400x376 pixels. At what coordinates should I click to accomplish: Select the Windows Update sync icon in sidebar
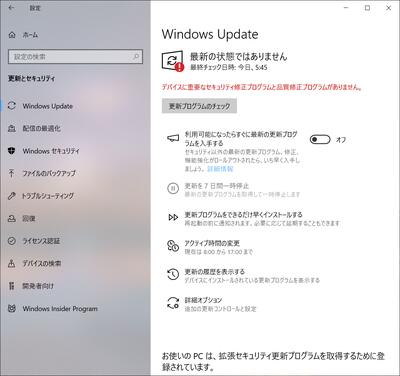click(x=12, y=106)
